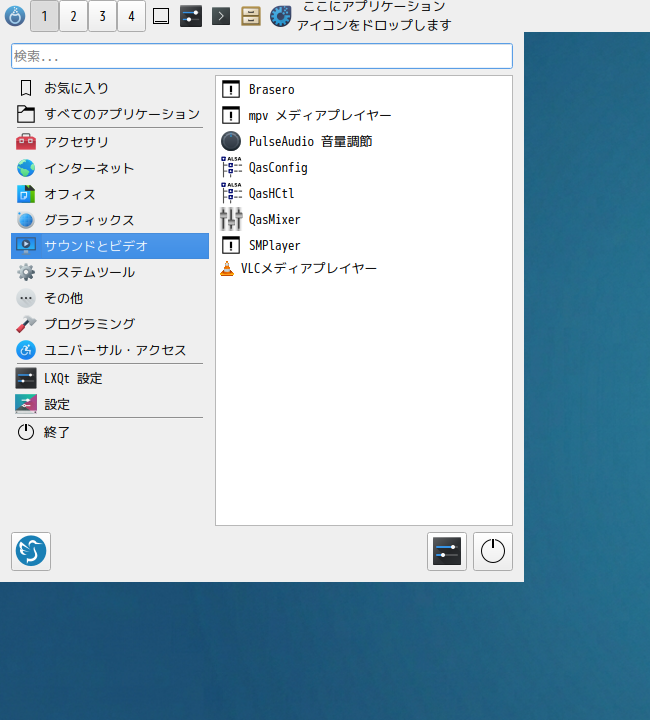The image size is (650, 720).
Task: Switch to desktop 3
Action: point(102,16)
